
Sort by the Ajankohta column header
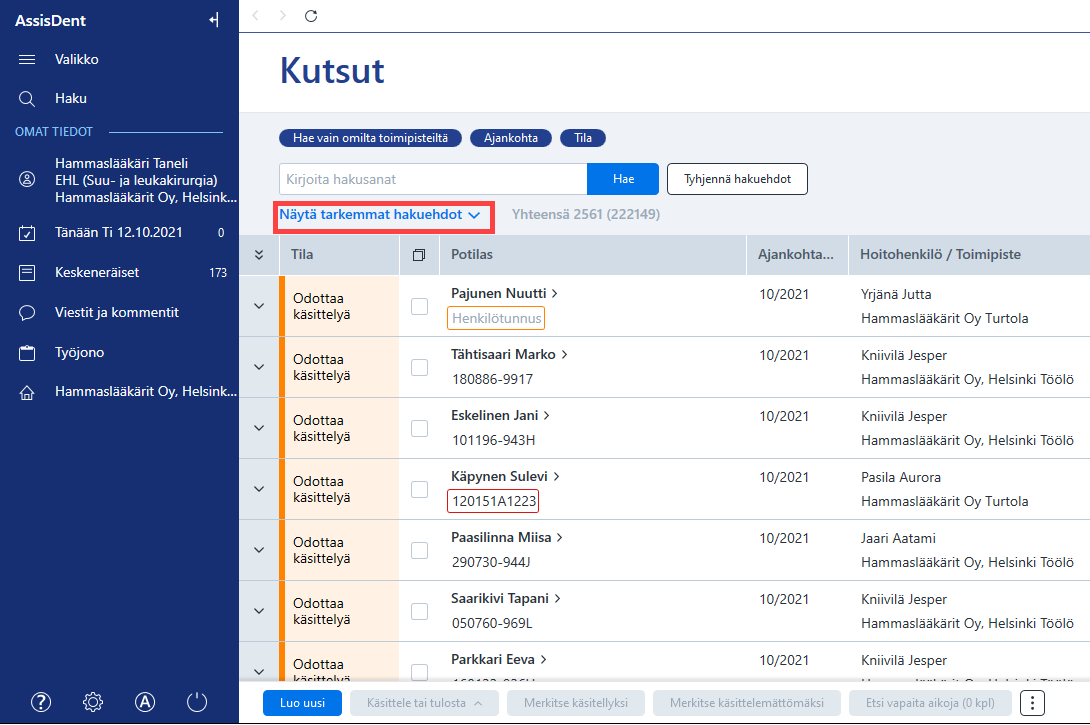(x=795, y=254)
